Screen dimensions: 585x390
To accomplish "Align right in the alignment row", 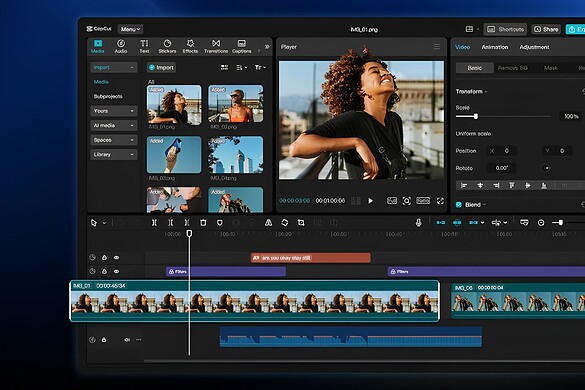I will tap(496, 185).
